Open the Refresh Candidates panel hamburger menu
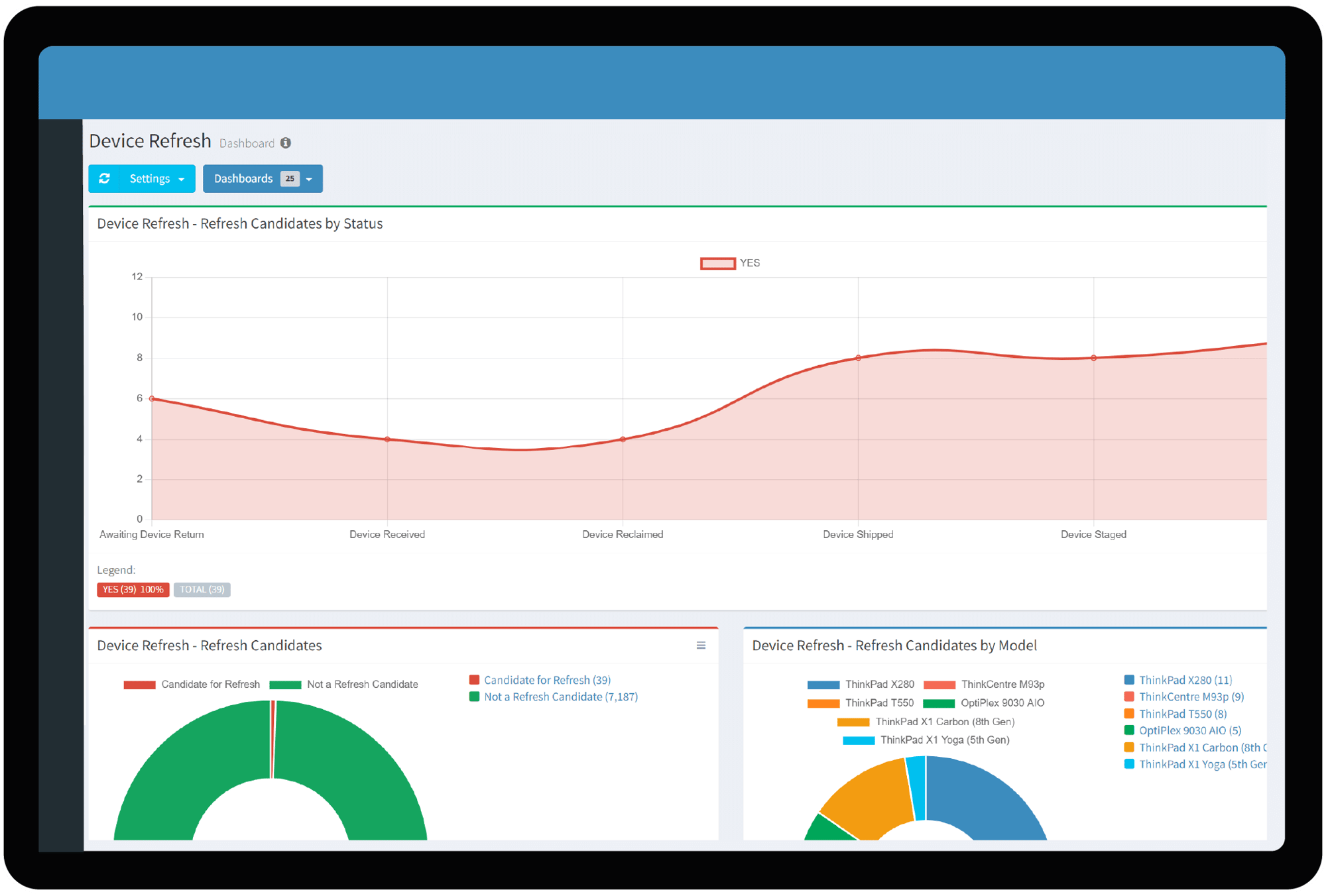Image resolution: width=1326 pixels, height=896 pixels. pyautogui.click(x=701, y=645)
